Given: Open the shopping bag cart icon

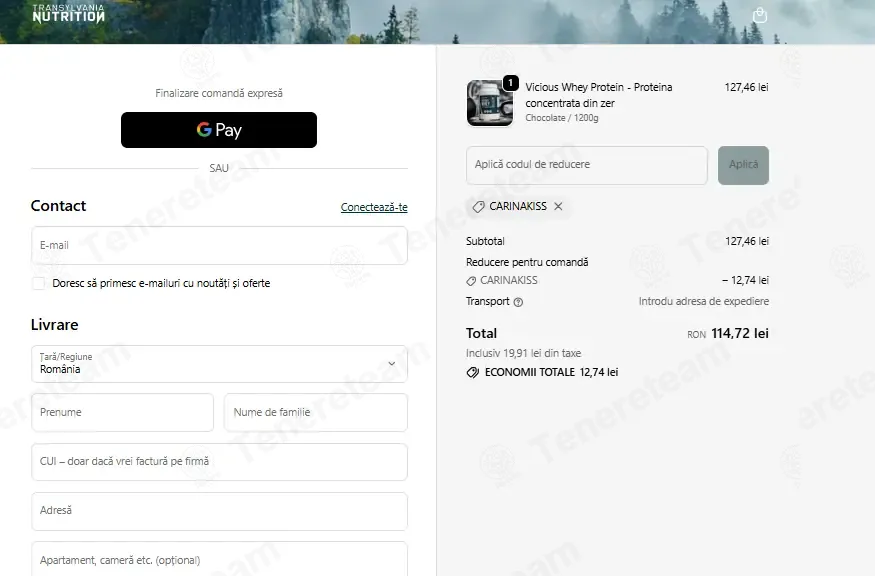Looking at the screenshot, I should [x=759, y=15].
